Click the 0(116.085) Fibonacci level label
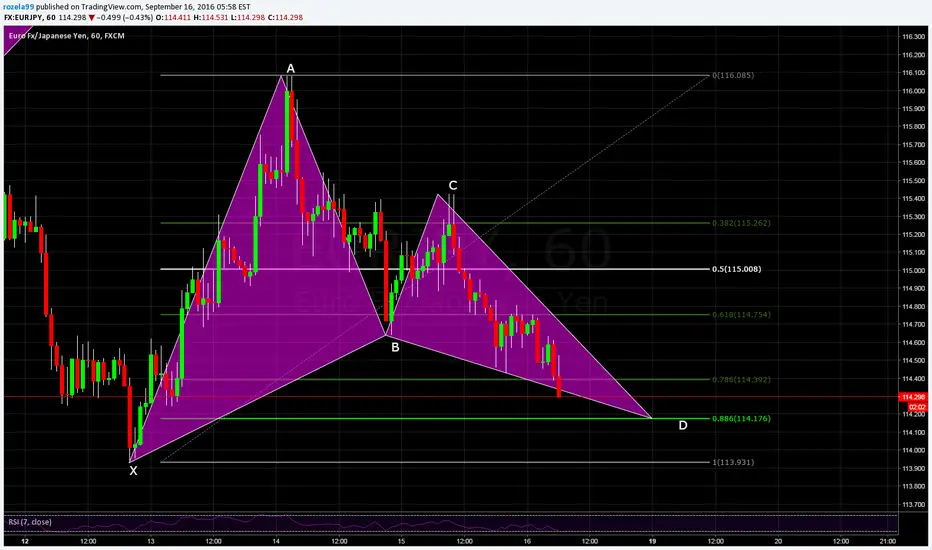The height and width of the screenshot is (550, 932). pos(733,75)
